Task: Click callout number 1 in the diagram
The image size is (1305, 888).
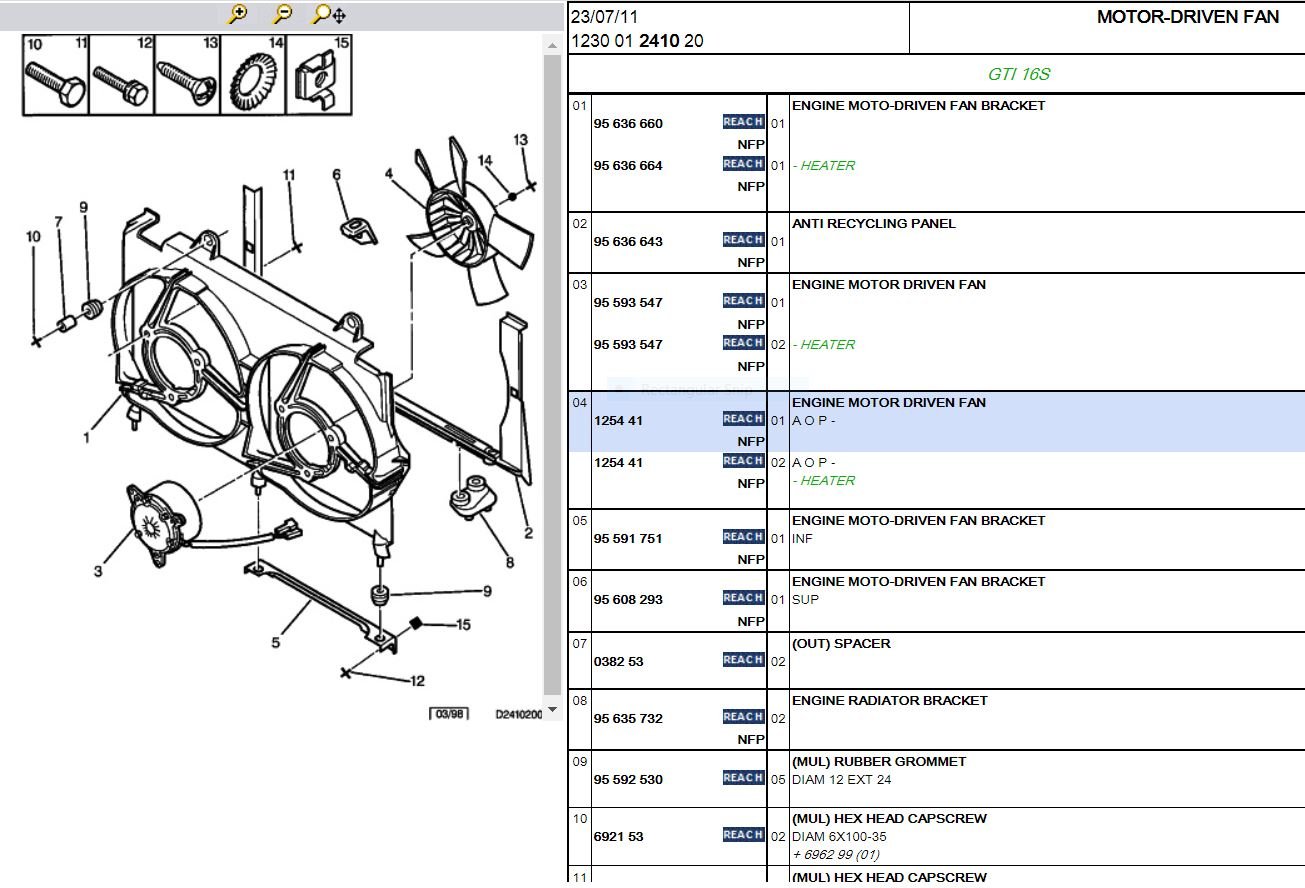Action: [87, 437]
